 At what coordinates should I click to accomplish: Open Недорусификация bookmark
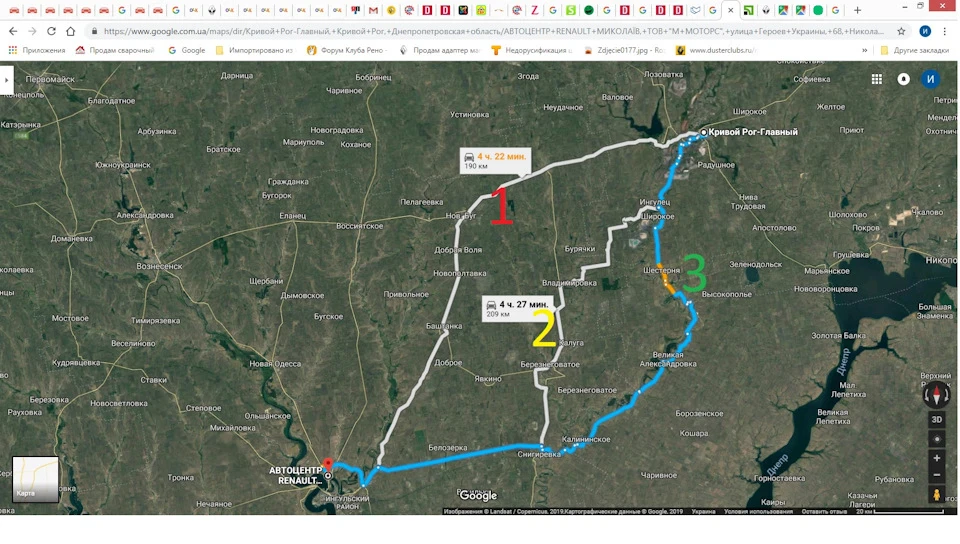click(532, 50)
